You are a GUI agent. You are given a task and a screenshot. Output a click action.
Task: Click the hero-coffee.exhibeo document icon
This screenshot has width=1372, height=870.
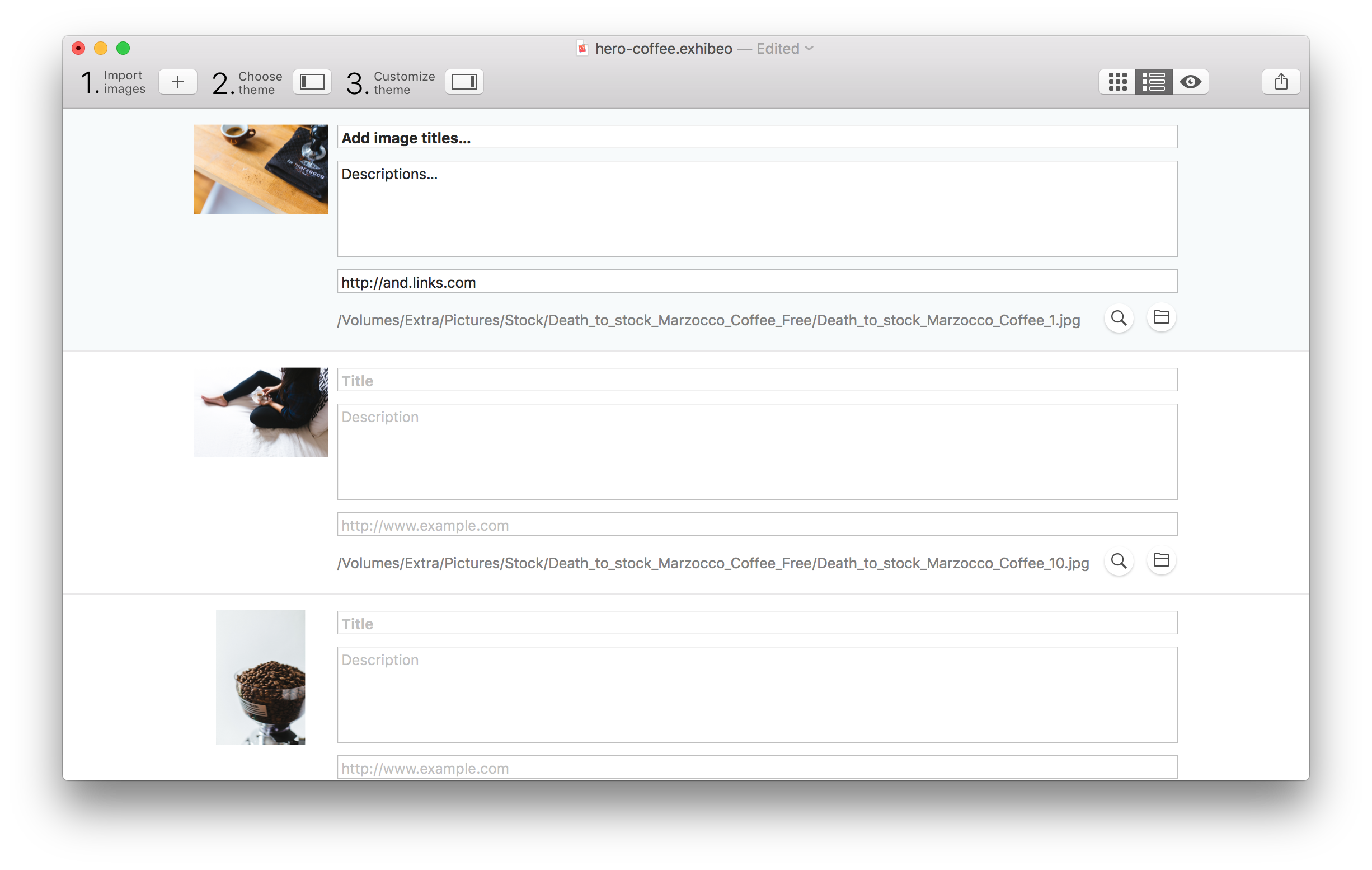pyautogui.click(x=582, y=49)
